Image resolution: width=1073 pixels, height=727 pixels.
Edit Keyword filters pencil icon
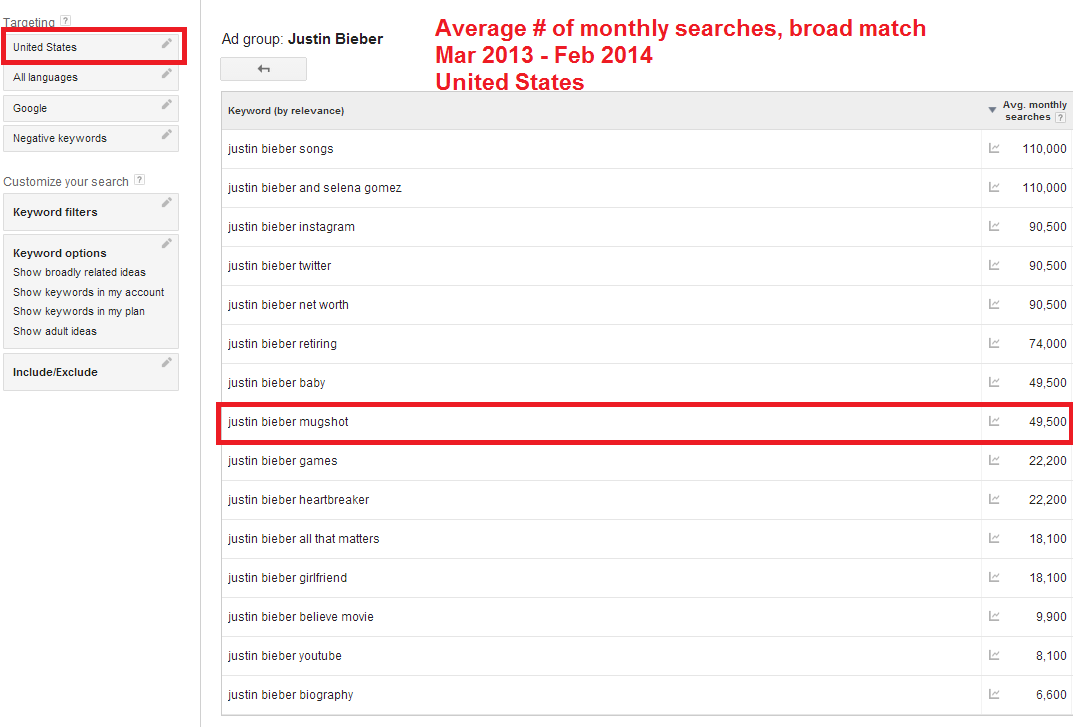(x=166, y=203)
